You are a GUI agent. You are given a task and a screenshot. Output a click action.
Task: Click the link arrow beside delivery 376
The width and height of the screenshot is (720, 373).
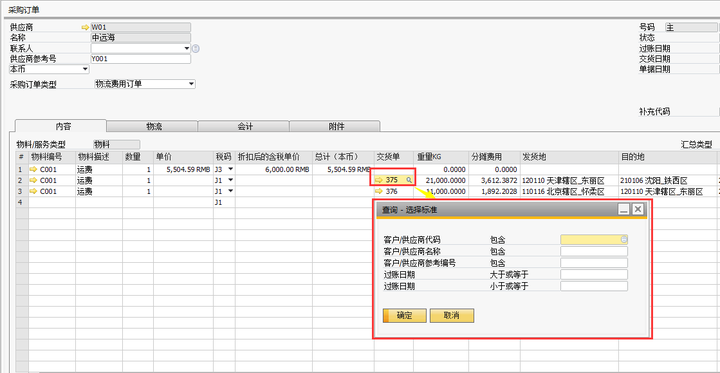pyautogui.click(x=379, y=191)
